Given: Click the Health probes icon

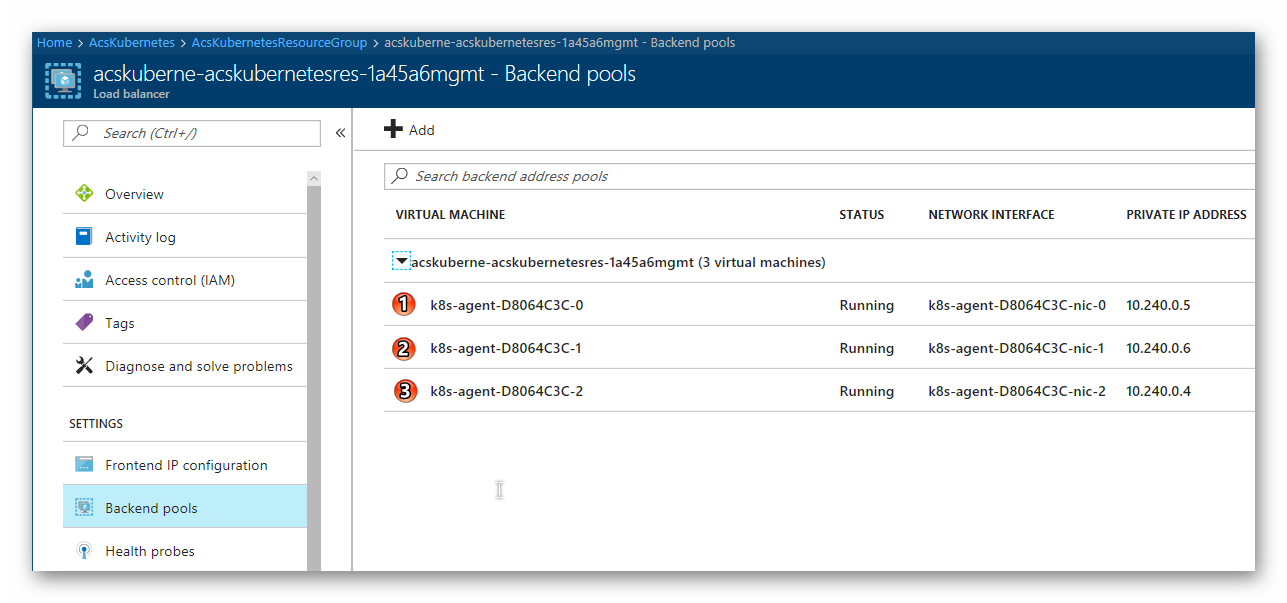Looking at the screenshot, I should [x=84, y=551].
